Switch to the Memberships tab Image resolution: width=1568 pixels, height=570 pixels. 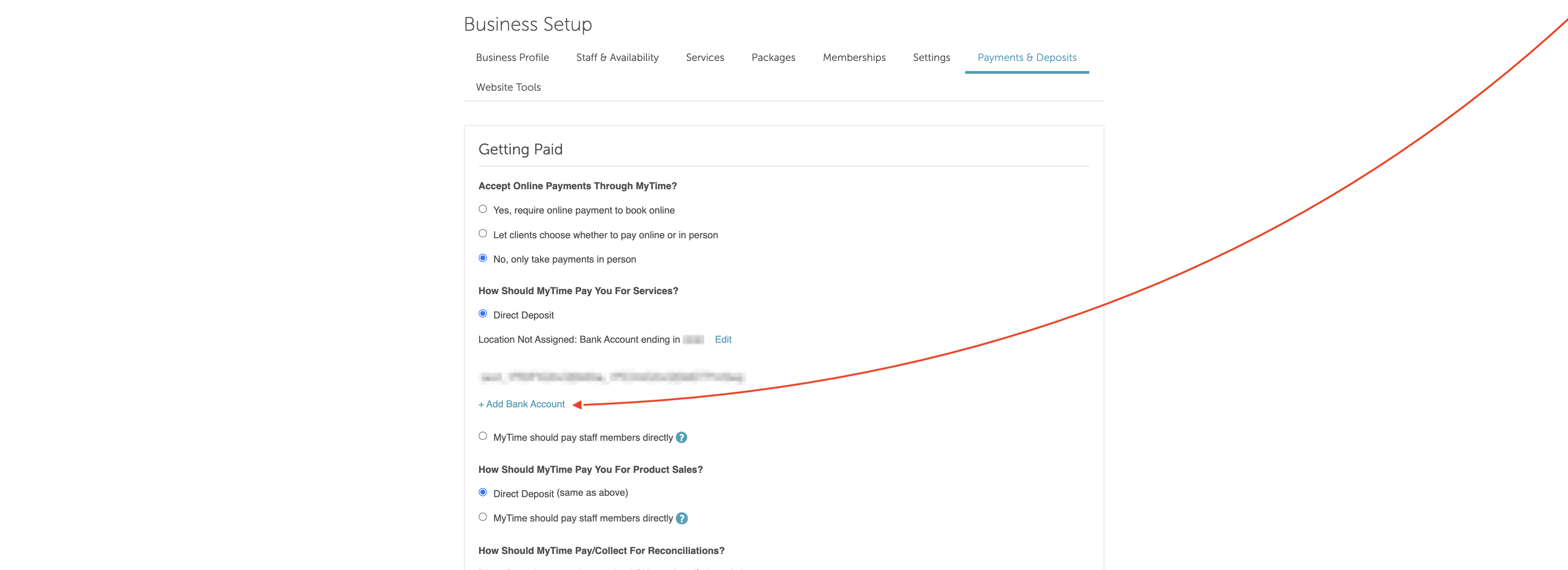click(853, 57)
